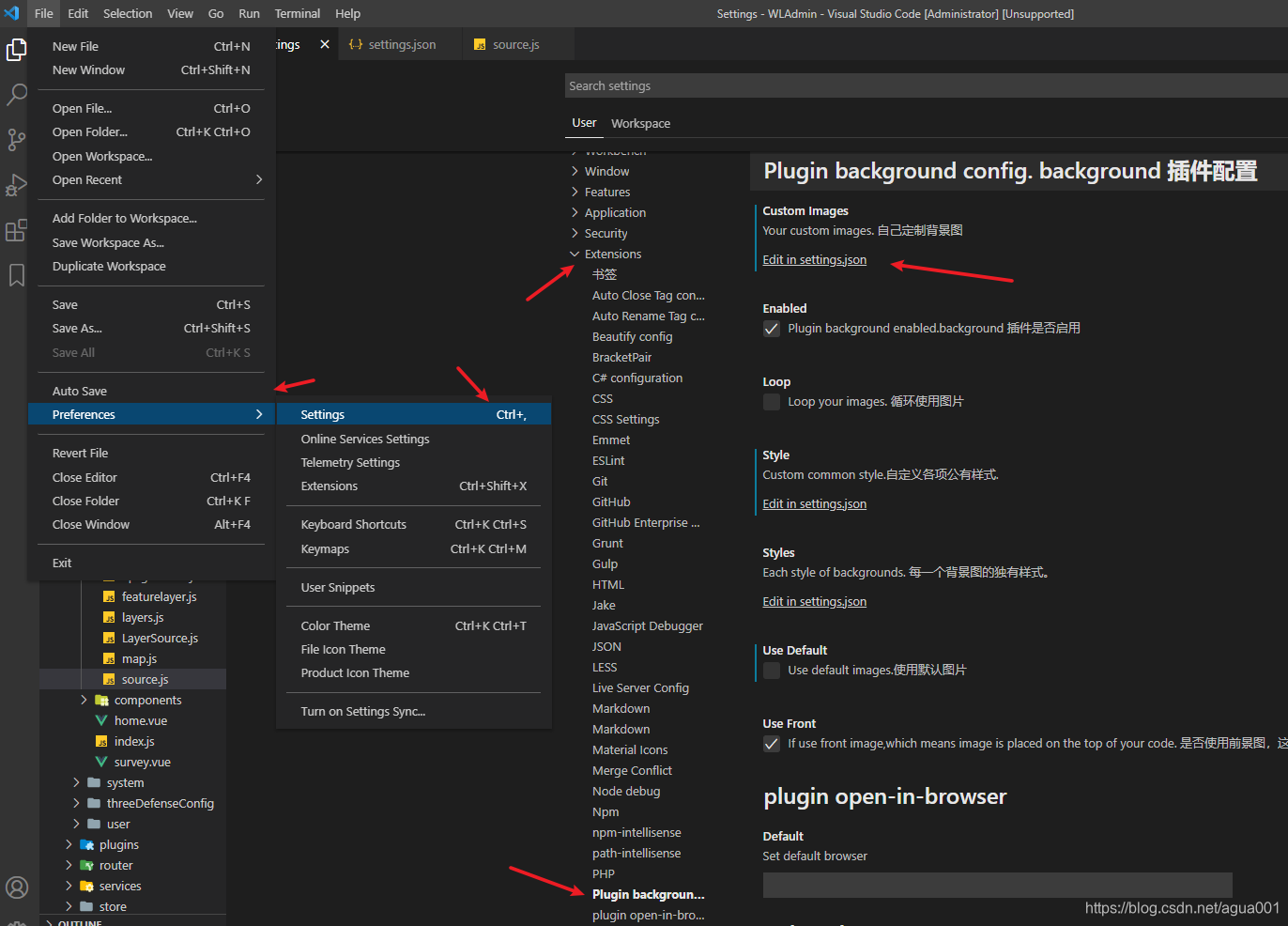Screen dimensions: 1288x926
Task: Open the Accounts icon in activity bar
Action: pos(17,887)
